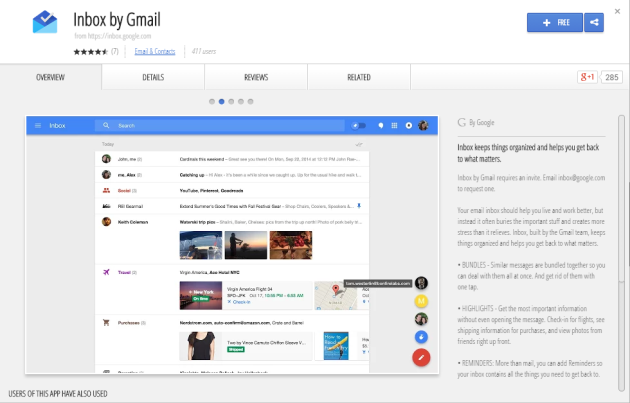This screenshot has width=630, height=403.
Task: Click the Google +1 button
Action: (x=587, y=77)
